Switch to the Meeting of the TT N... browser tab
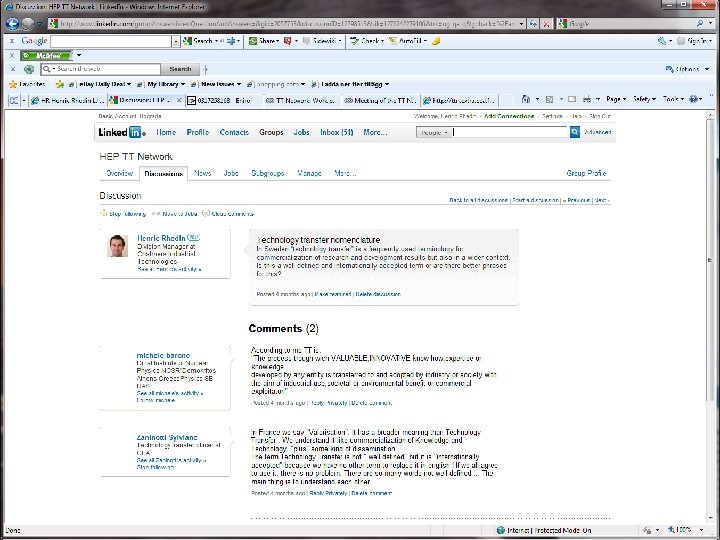 [x=380, y=100]
